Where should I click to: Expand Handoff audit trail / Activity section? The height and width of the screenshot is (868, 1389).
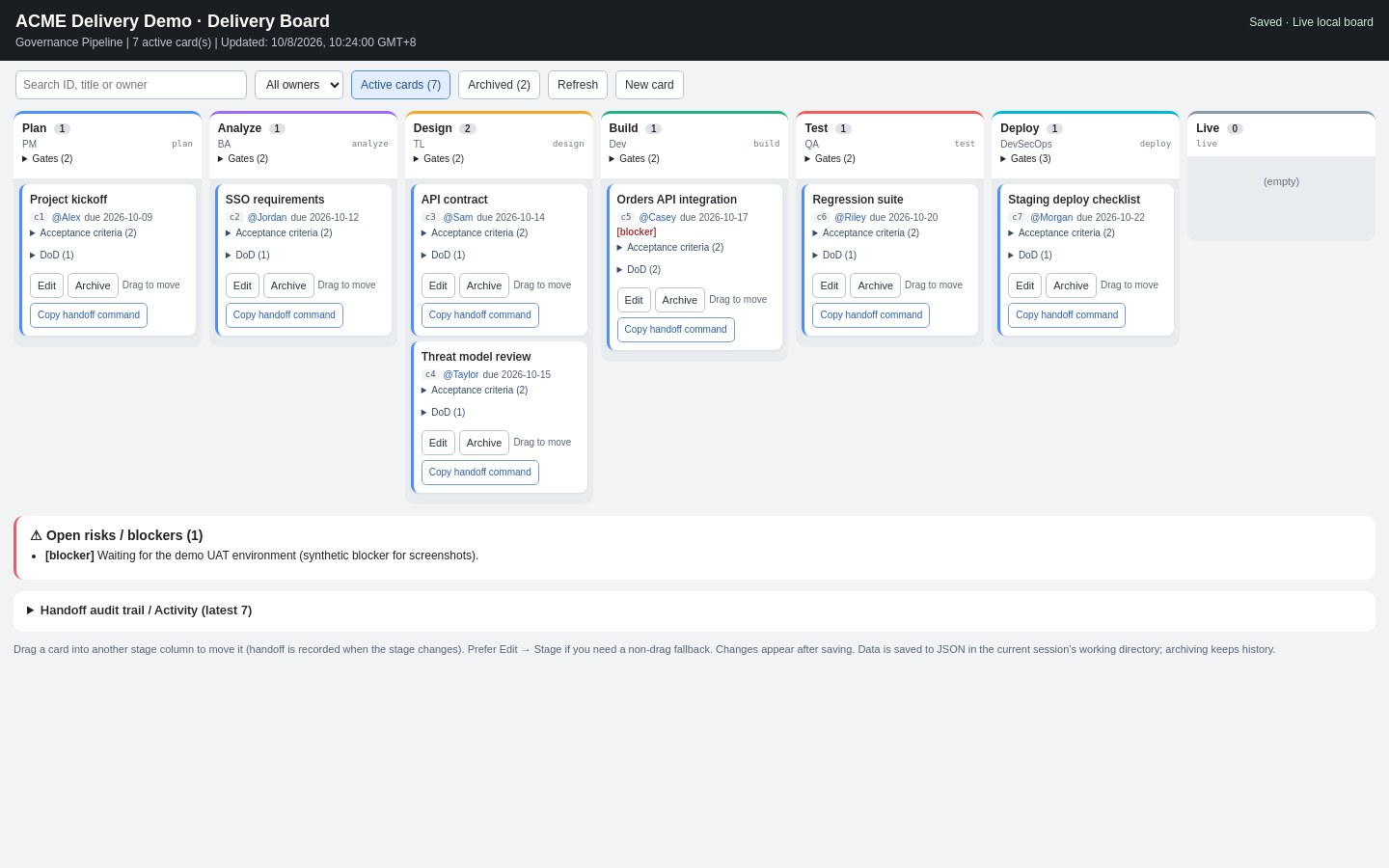[x=139, y=610]
